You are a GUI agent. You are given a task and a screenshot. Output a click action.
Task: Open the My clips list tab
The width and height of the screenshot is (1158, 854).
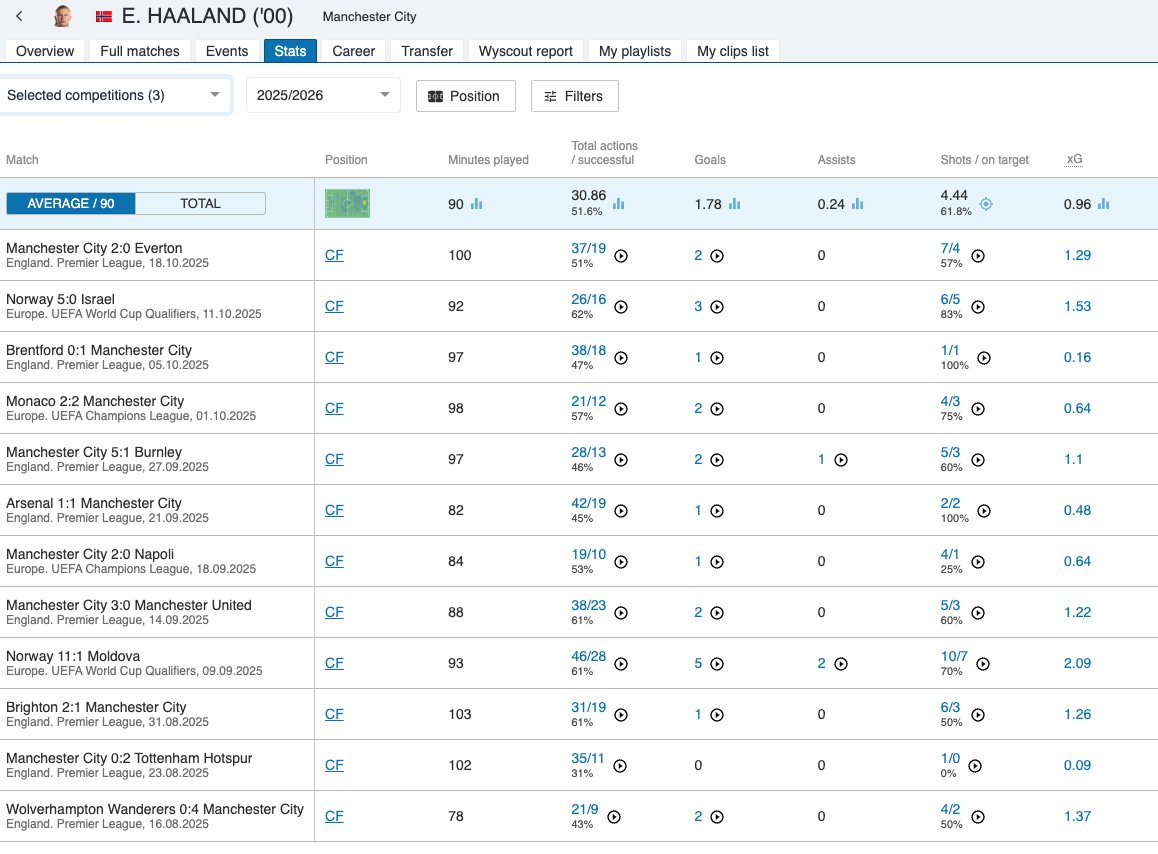[733, 51]
